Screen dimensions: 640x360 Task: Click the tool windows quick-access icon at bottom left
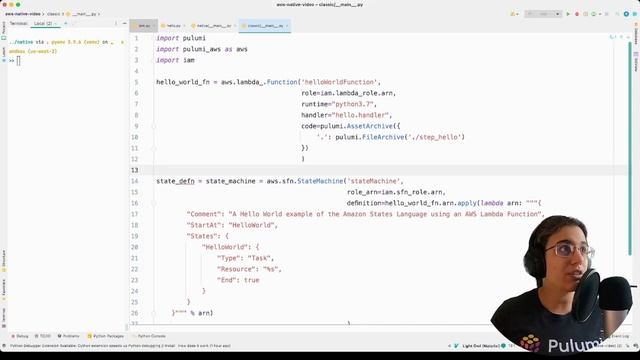coord(4,346)
